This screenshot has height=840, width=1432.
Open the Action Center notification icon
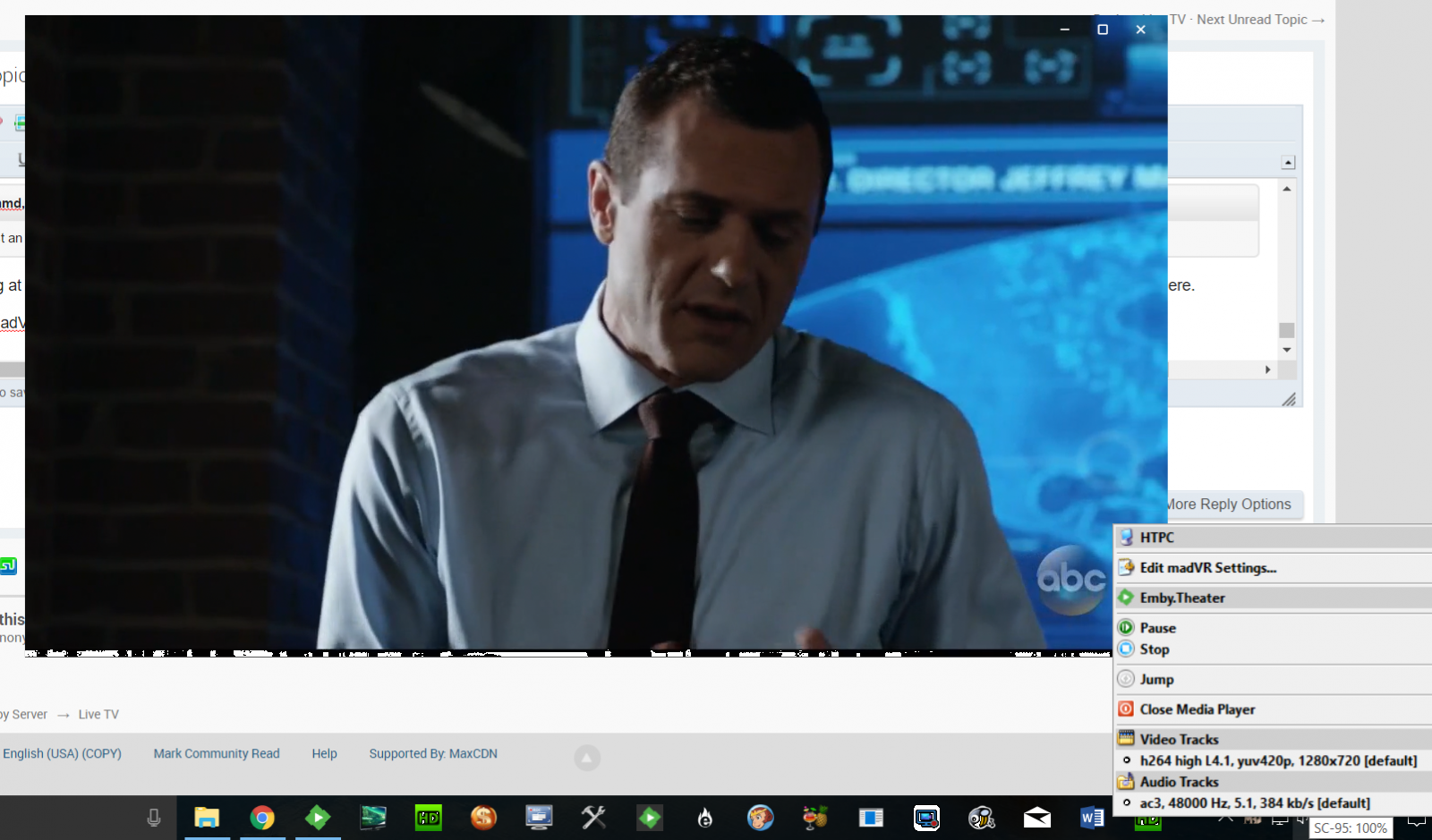1417,819
